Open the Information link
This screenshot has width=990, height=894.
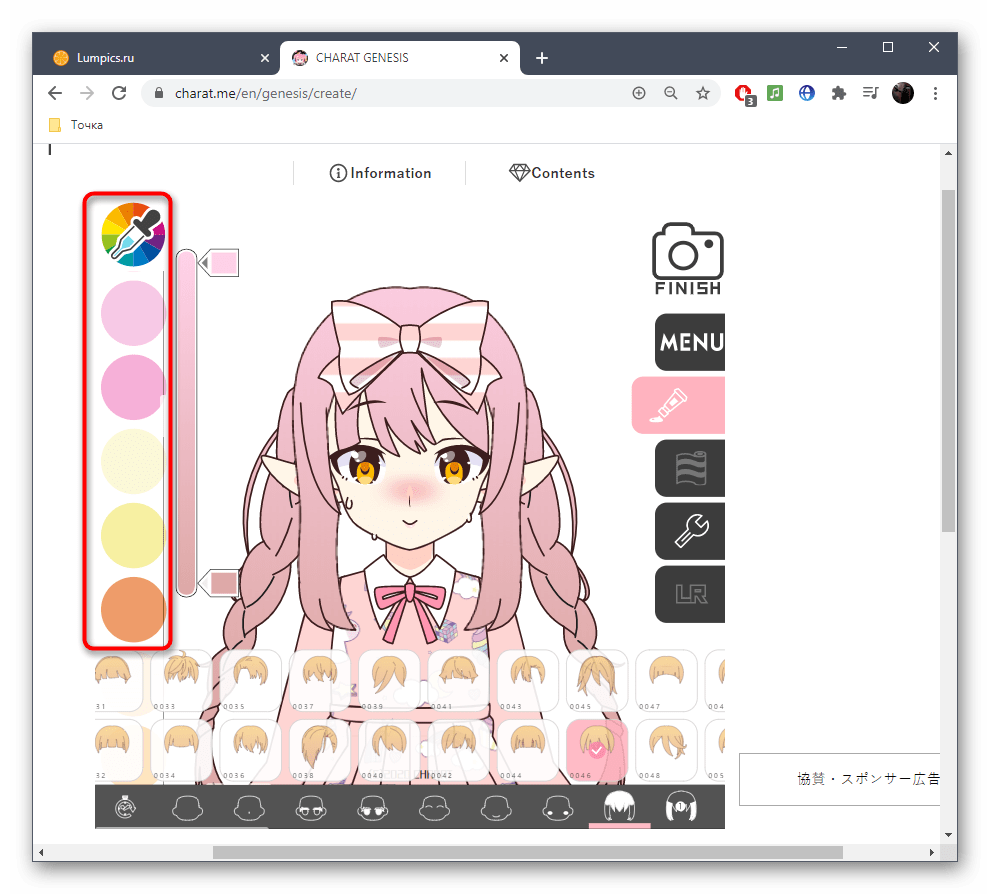[380, 173]
